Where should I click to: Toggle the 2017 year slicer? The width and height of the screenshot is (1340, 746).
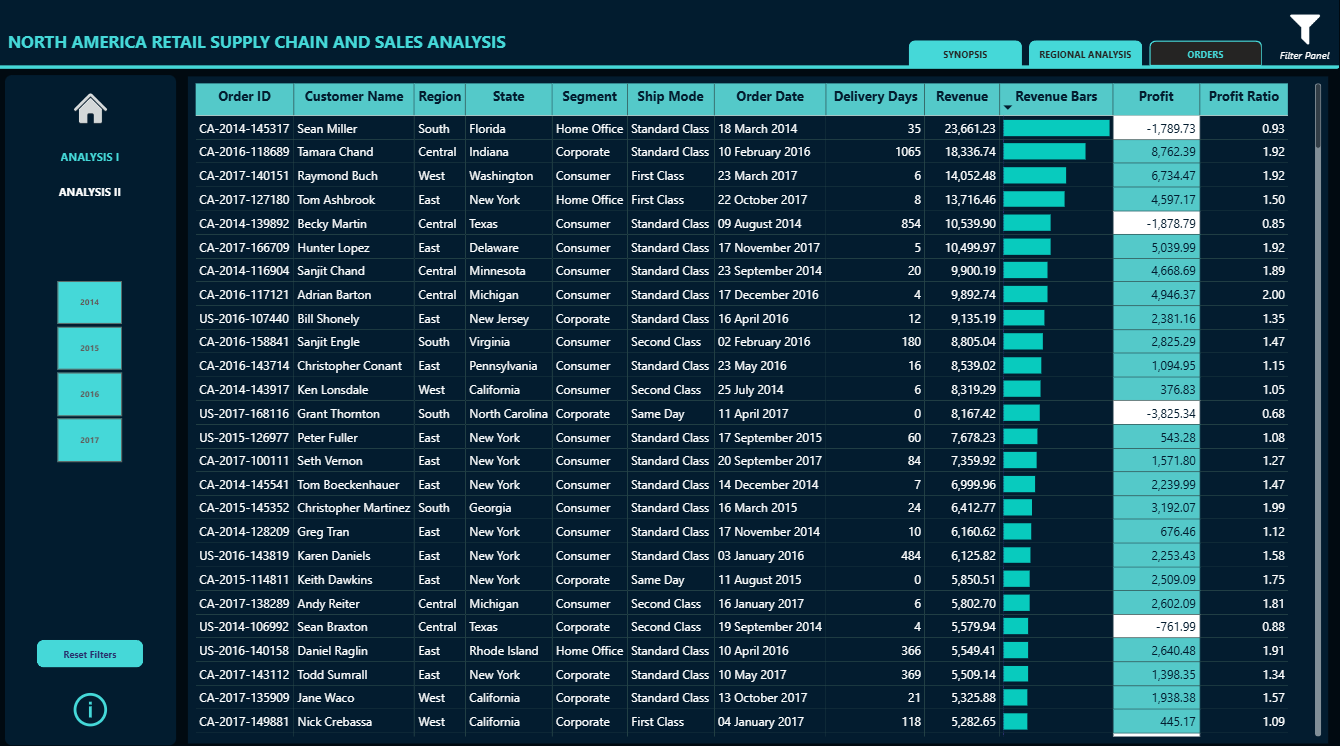pos(89,440)
